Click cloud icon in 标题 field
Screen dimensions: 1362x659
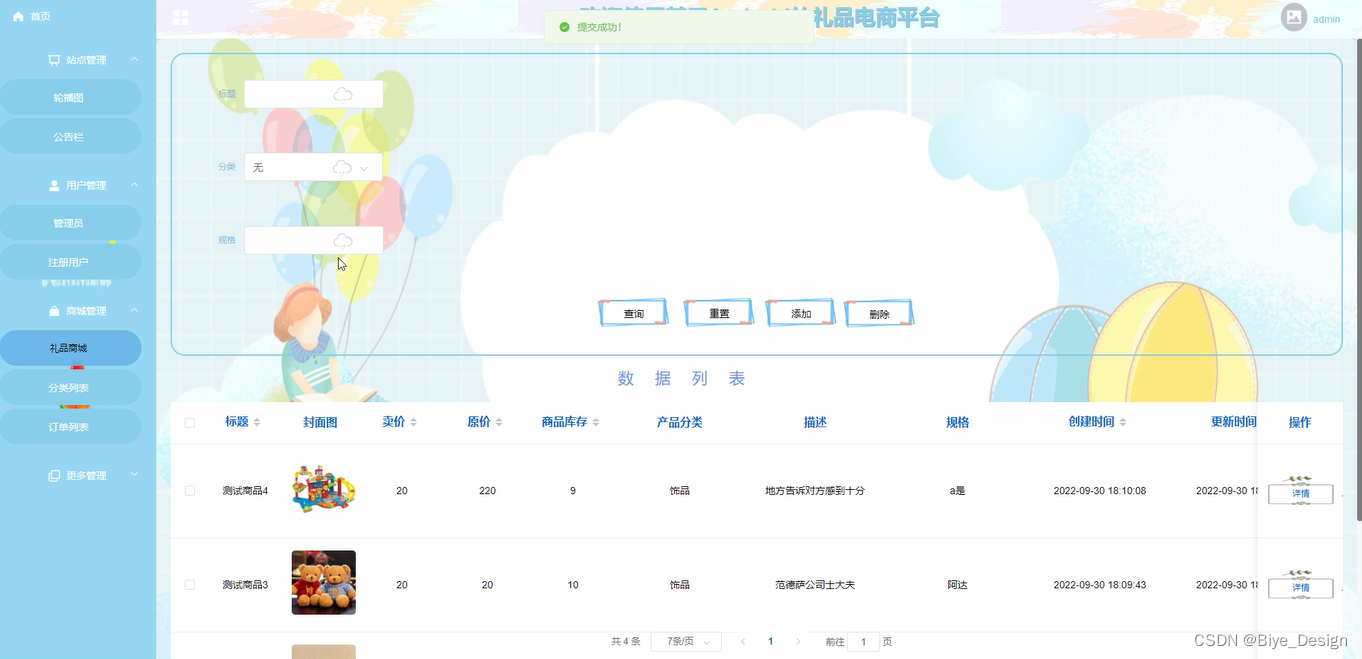click(x=342, y=95)
